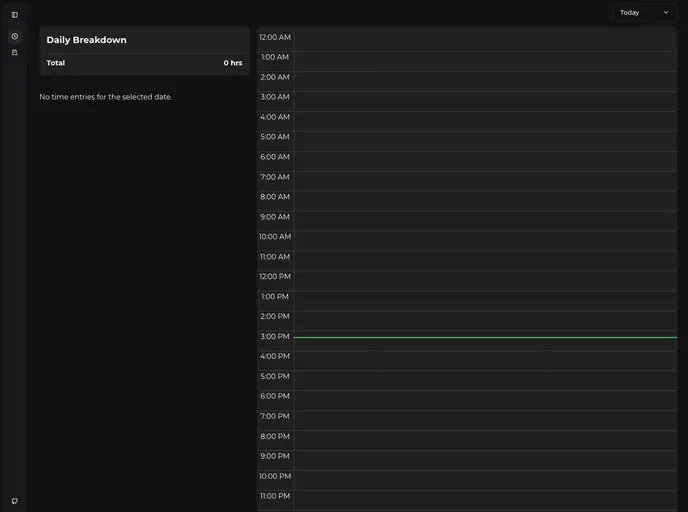Click the 1:00 AM hour label
Viewport: 688px width, 512px height.
click(x=275, y=57)
